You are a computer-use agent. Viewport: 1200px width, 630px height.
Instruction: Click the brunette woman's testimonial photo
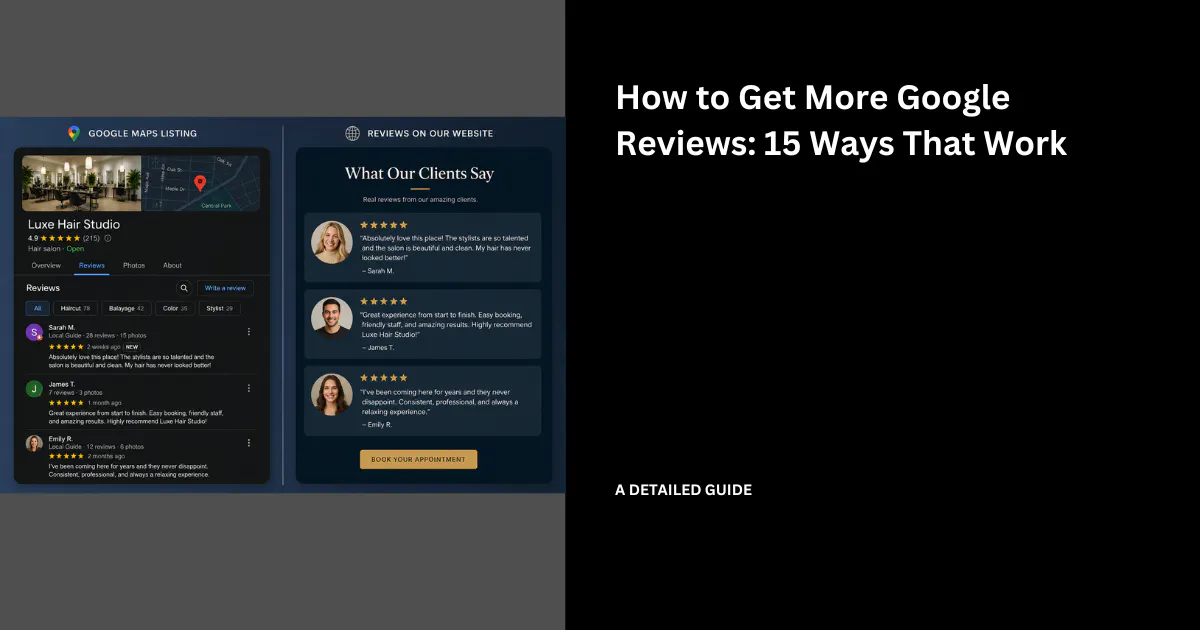[332, 395]
